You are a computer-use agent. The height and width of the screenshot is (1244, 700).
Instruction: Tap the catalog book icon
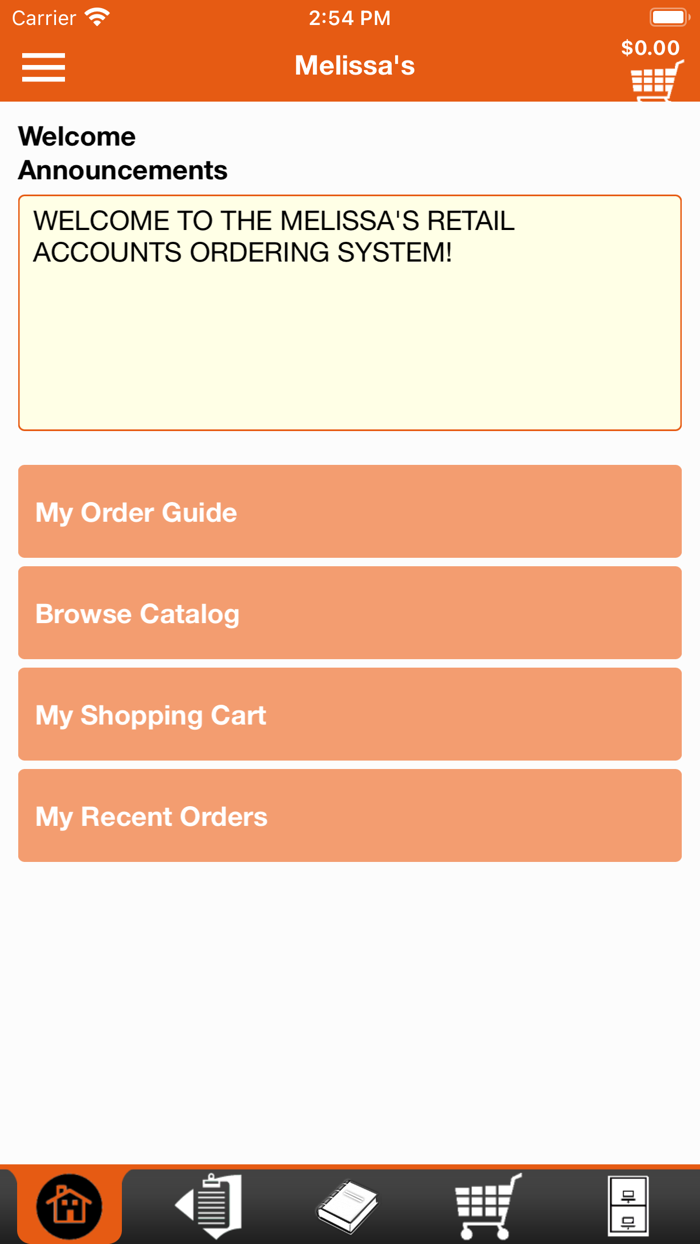347,1205
